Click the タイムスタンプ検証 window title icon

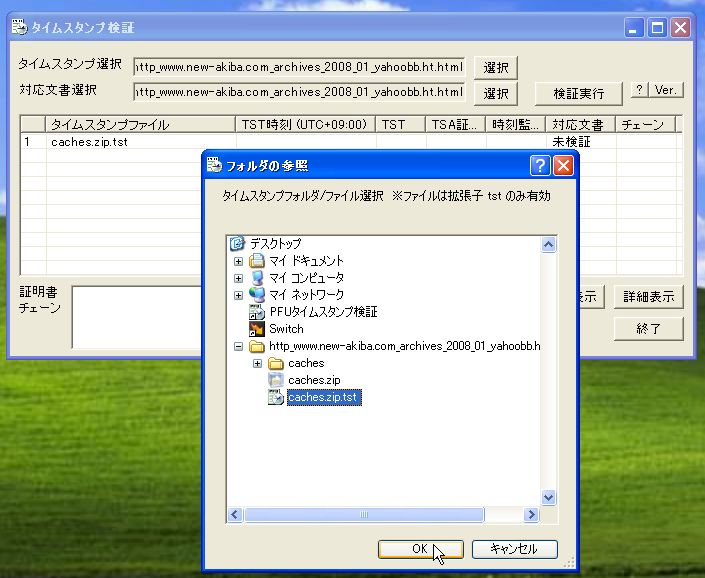point(19,27)
